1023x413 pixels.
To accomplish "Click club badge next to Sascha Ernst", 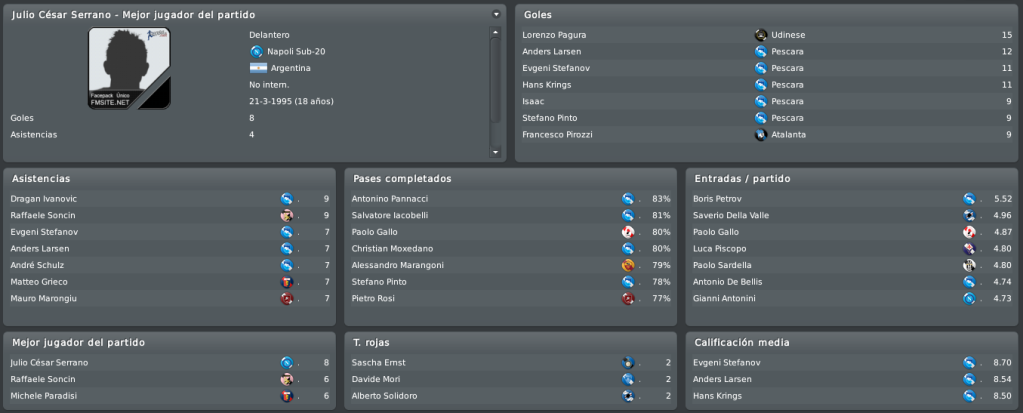I will [628, 363].
